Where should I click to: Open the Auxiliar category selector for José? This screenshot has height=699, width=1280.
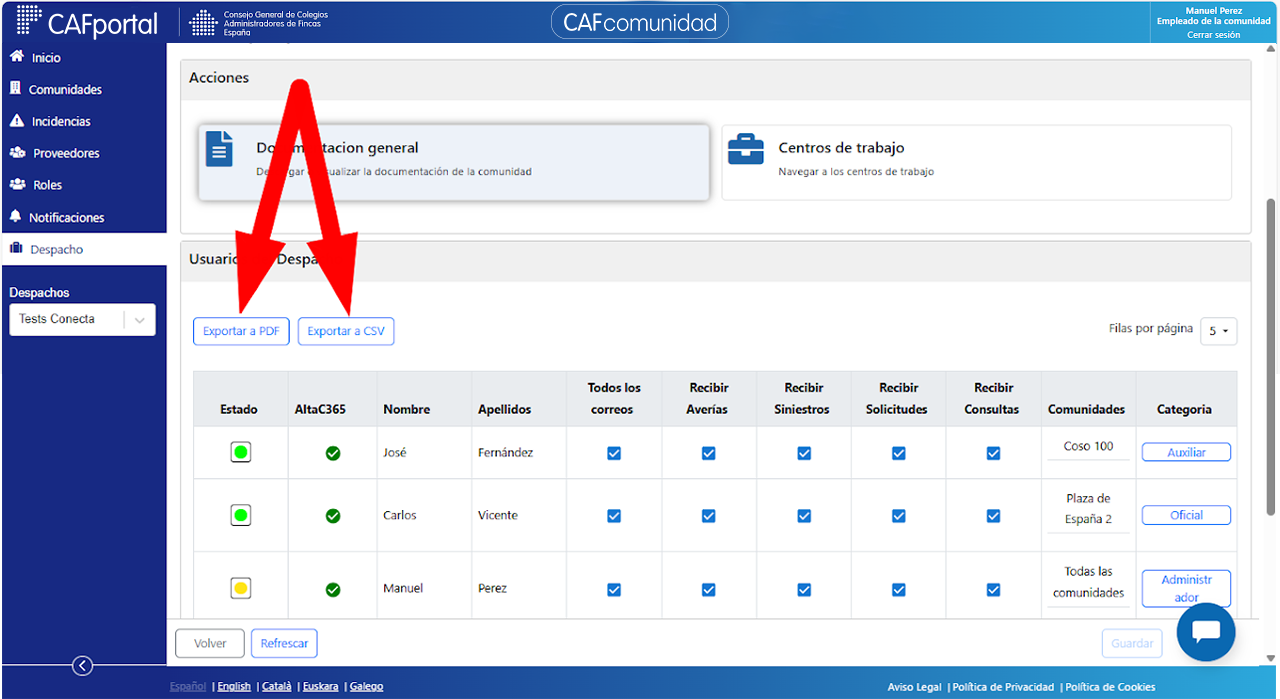pyautogui.click(x=1186, y=453)
